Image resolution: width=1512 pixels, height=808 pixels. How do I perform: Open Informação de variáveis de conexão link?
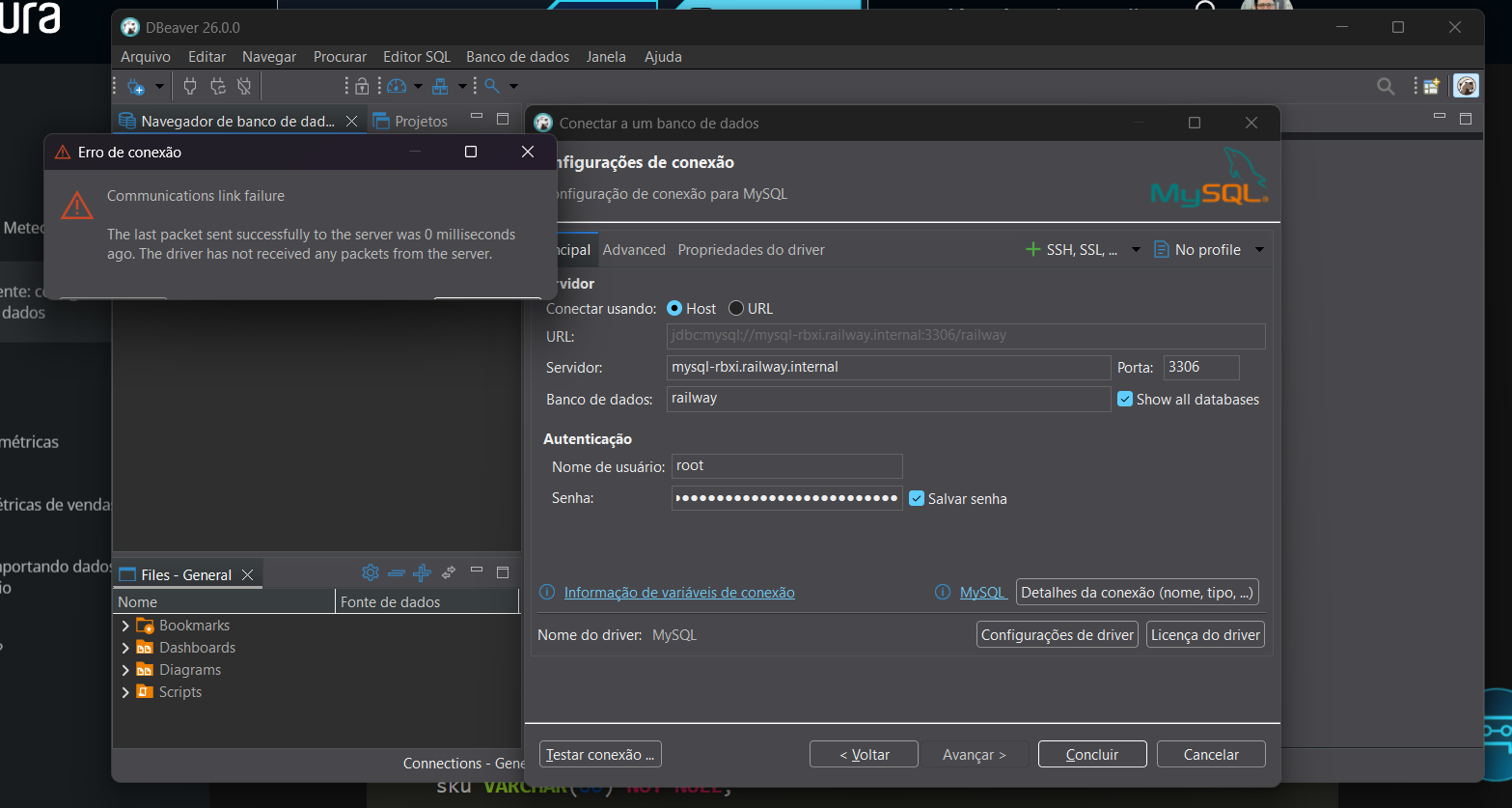pyautogui.click(x=679, y=593)
